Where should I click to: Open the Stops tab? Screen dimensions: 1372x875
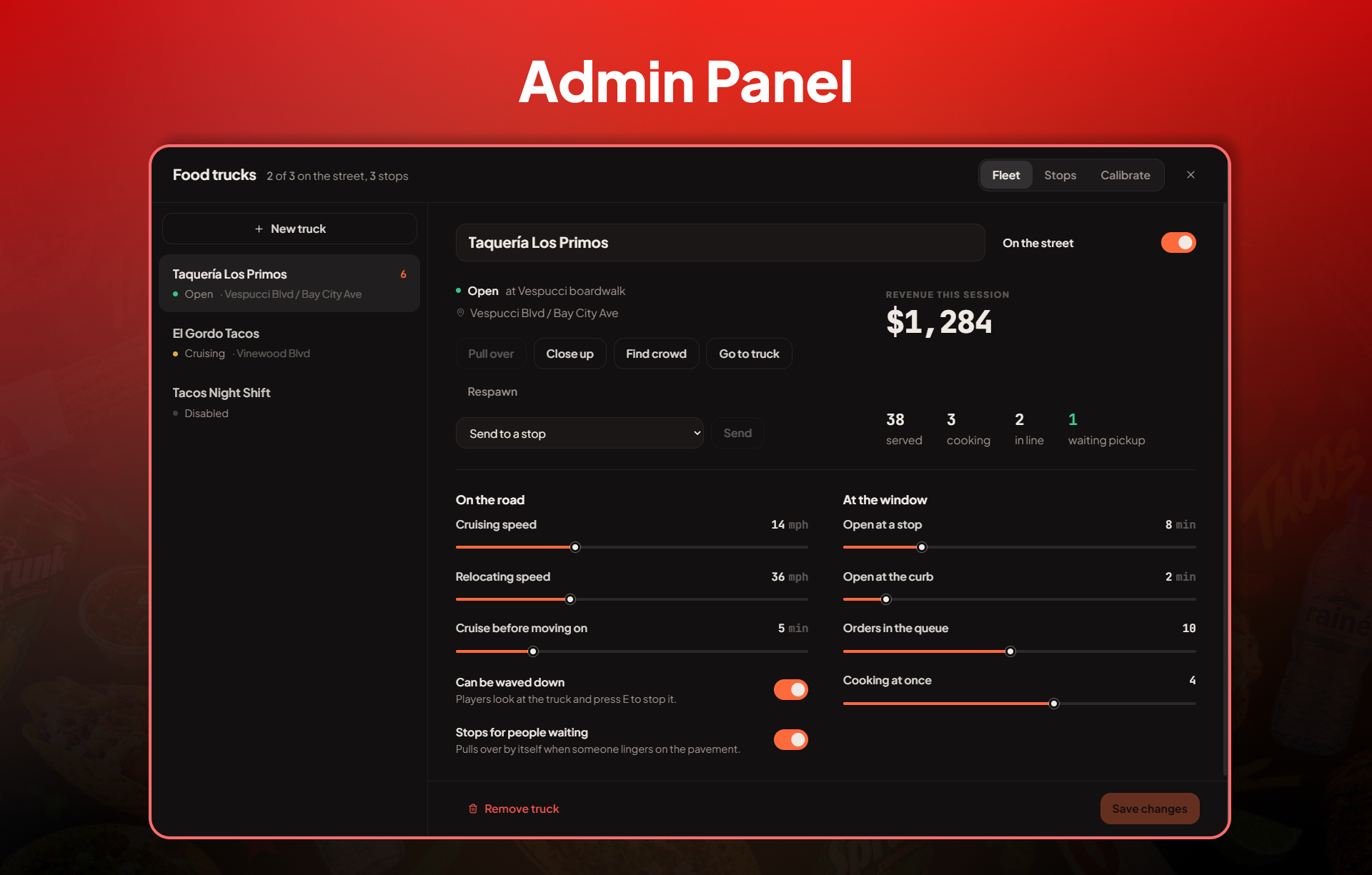pyautogui.click(x=1060, y=175)
